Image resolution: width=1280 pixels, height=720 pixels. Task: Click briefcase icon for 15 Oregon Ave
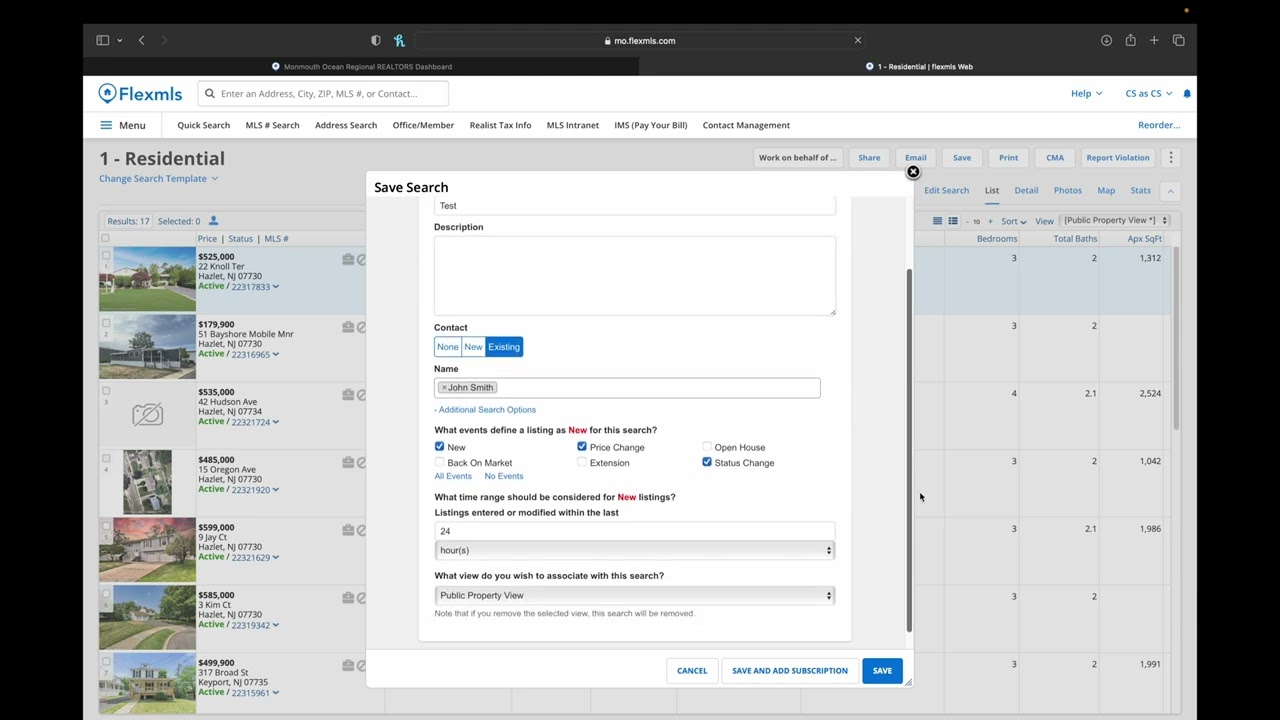pyautogui.click(x=348, y=462)
